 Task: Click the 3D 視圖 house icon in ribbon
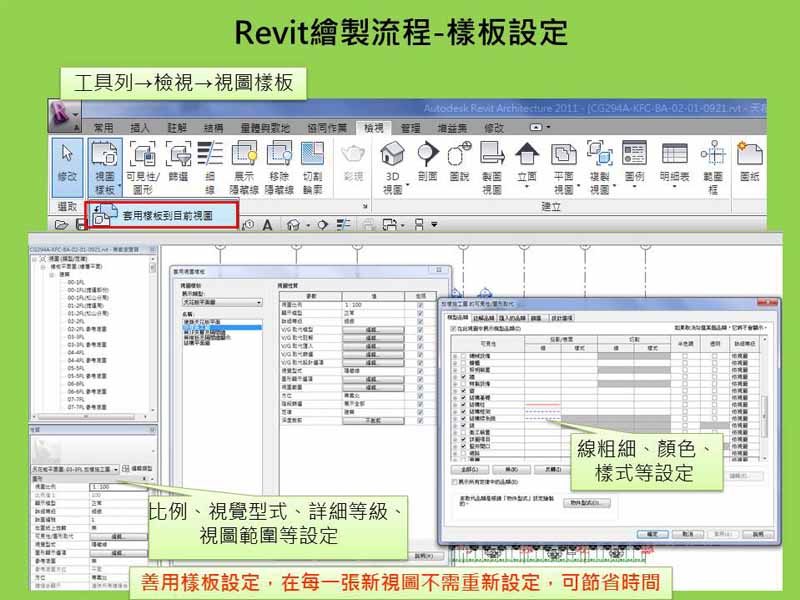[x=392, y=154]
